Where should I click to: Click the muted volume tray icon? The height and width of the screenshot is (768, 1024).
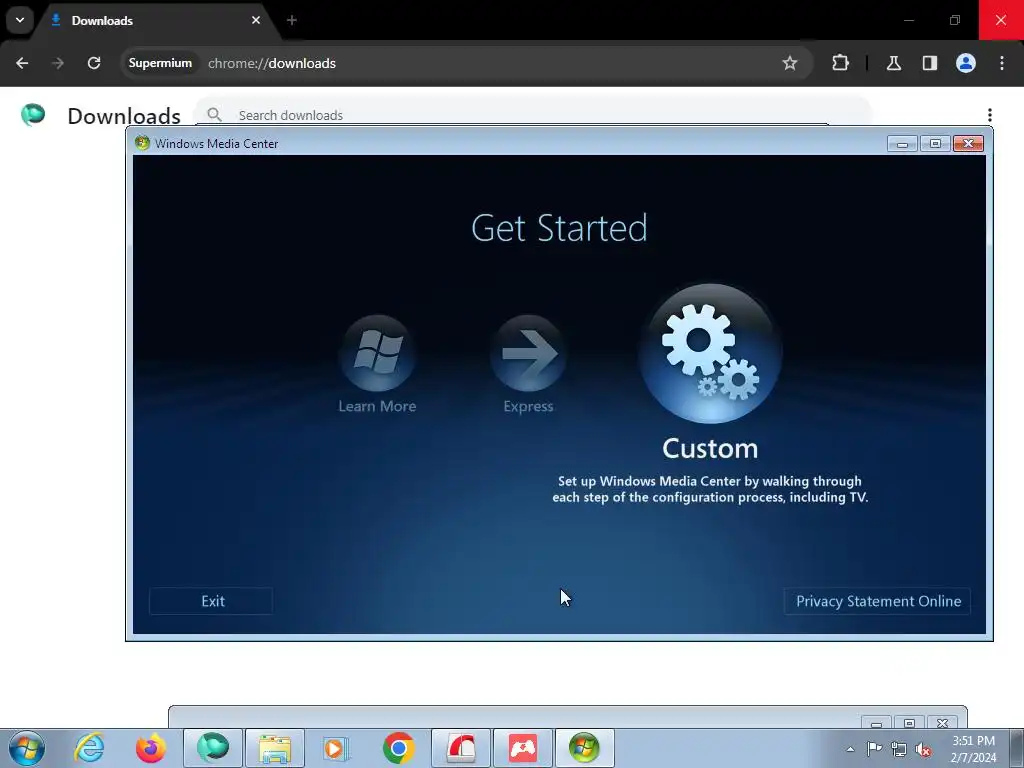pyautogui.click(x=923, y=749)
